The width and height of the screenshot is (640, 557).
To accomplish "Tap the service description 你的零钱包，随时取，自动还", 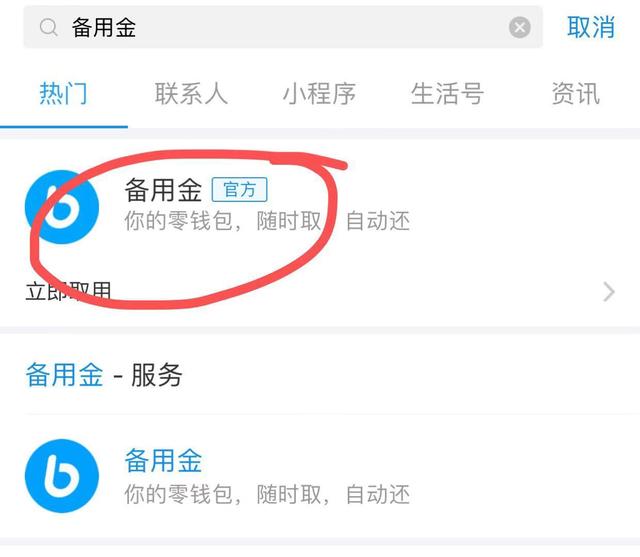I will (x=267, y=494).
